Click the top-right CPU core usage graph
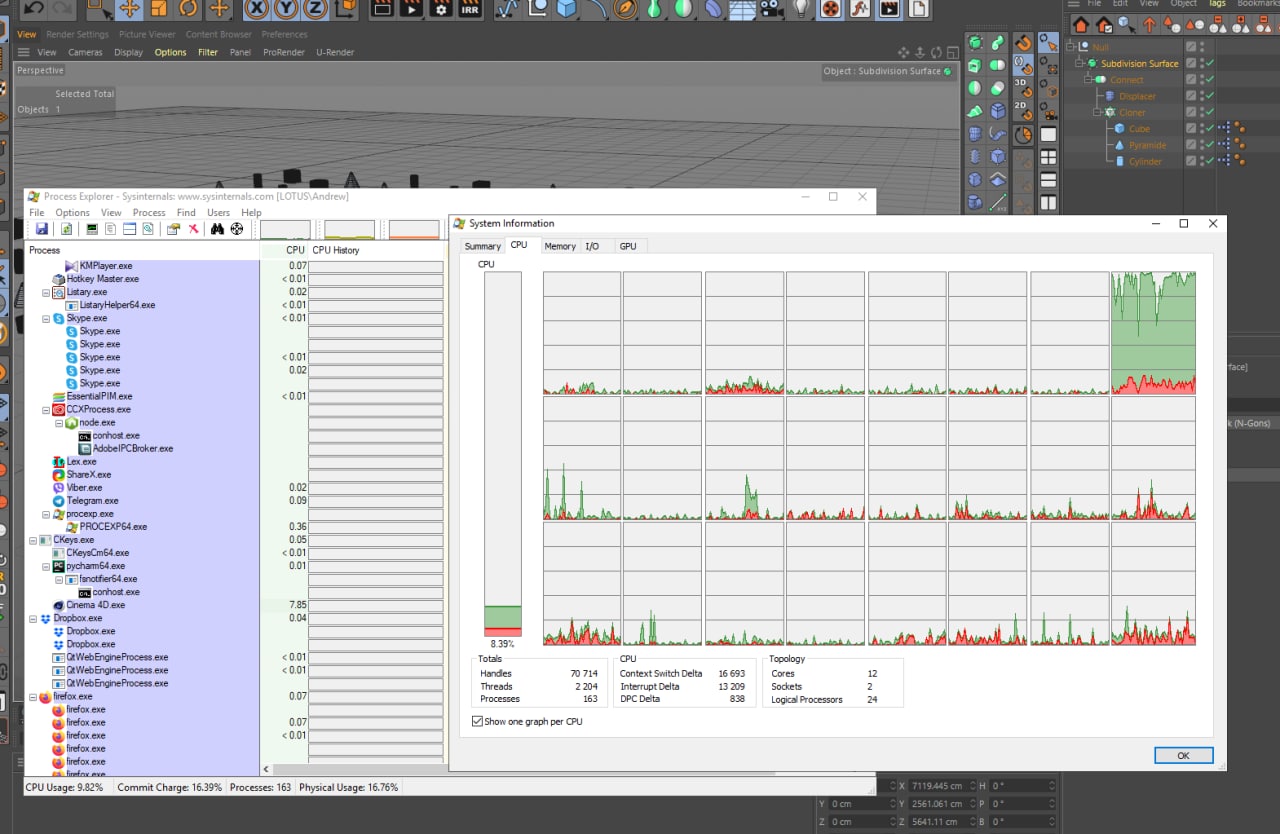The width and height of the screenshot is (1280, 834). point(1153,333)
